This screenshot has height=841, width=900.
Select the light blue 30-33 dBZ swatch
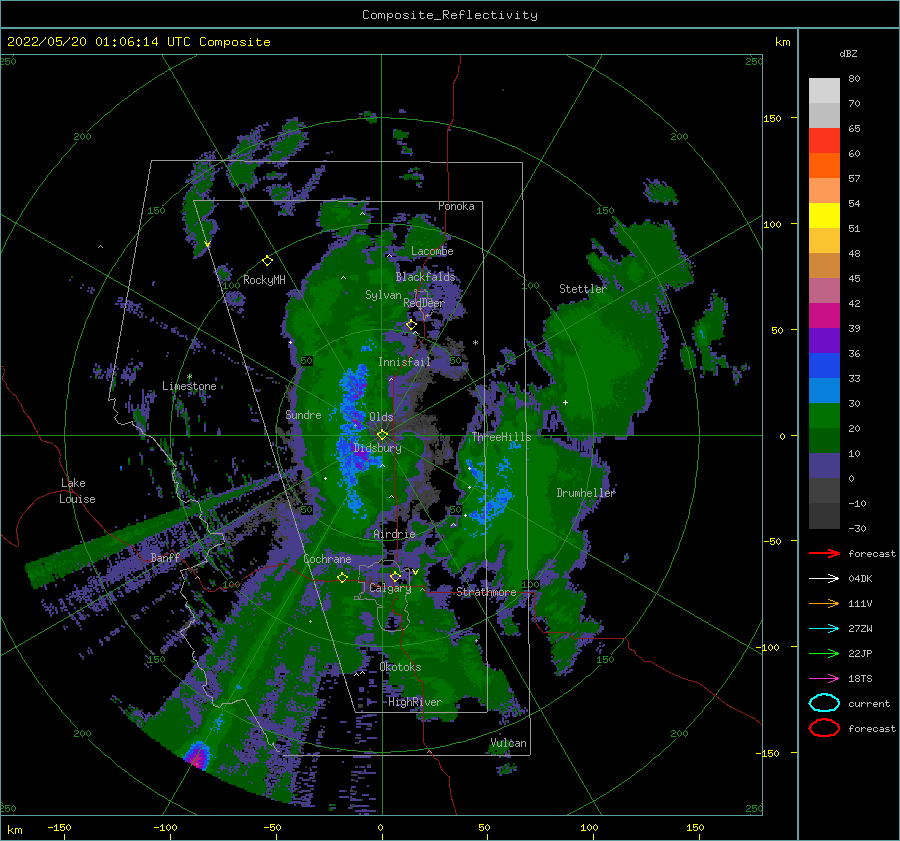pyautogui.click(x=824, y=391)
